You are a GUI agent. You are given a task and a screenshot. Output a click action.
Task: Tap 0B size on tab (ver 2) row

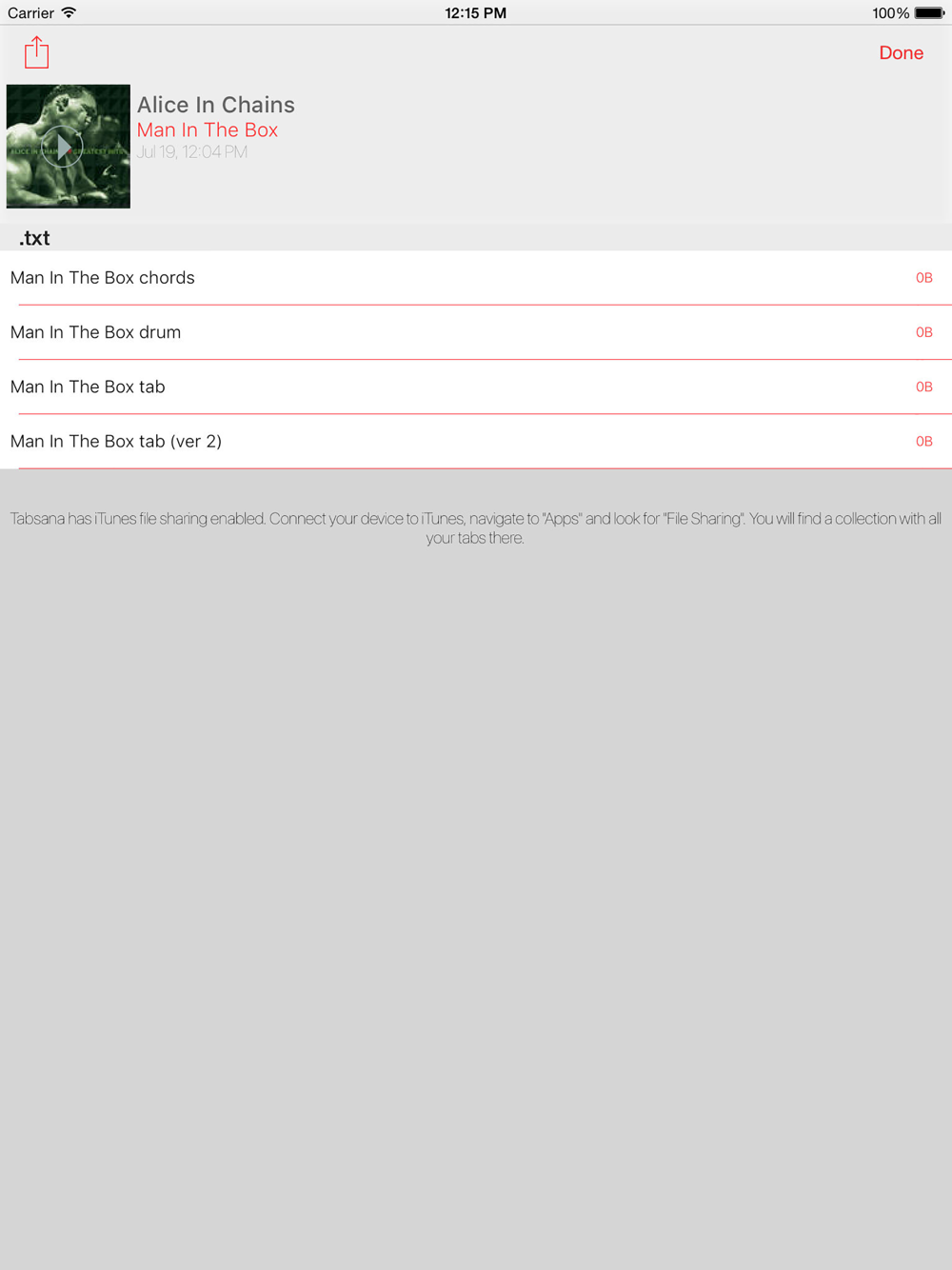(x=923, y=442)
